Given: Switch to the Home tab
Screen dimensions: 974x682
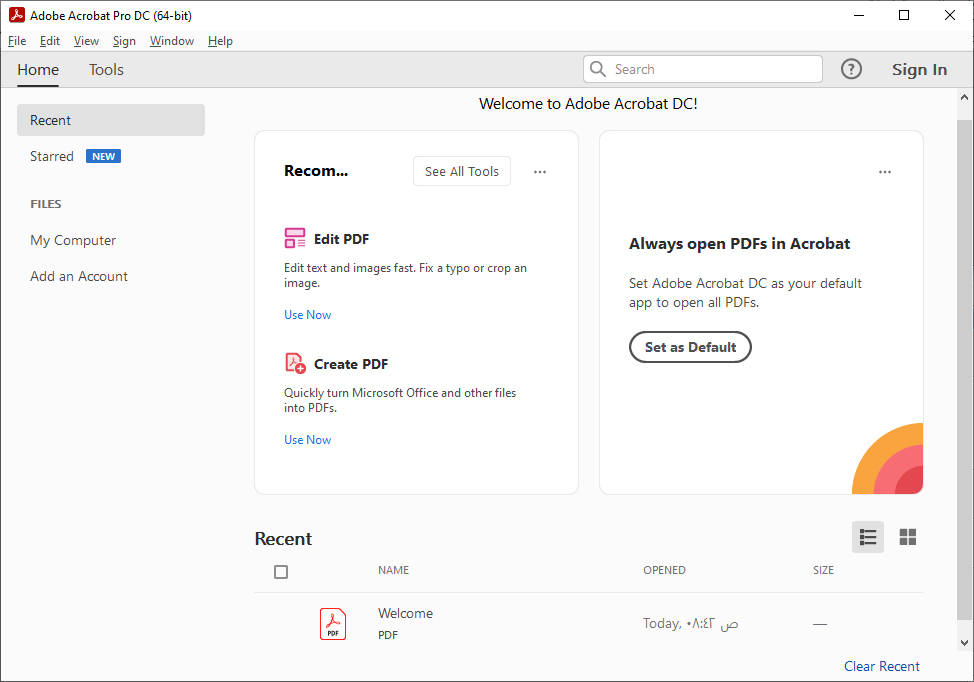Looking at the screenshot, I should point(38,70).
